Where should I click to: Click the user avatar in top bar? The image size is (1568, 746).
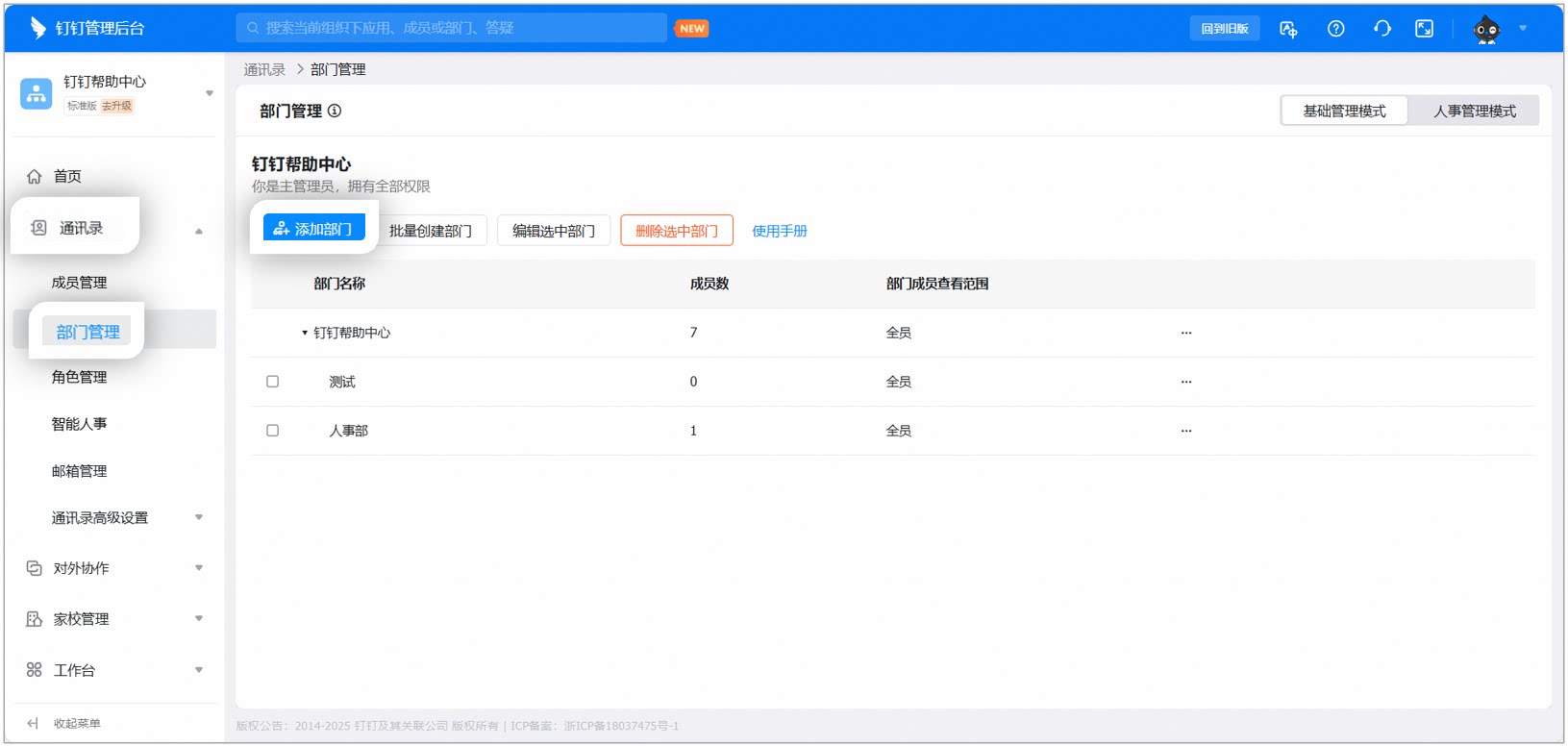[x=1486, y=30]
